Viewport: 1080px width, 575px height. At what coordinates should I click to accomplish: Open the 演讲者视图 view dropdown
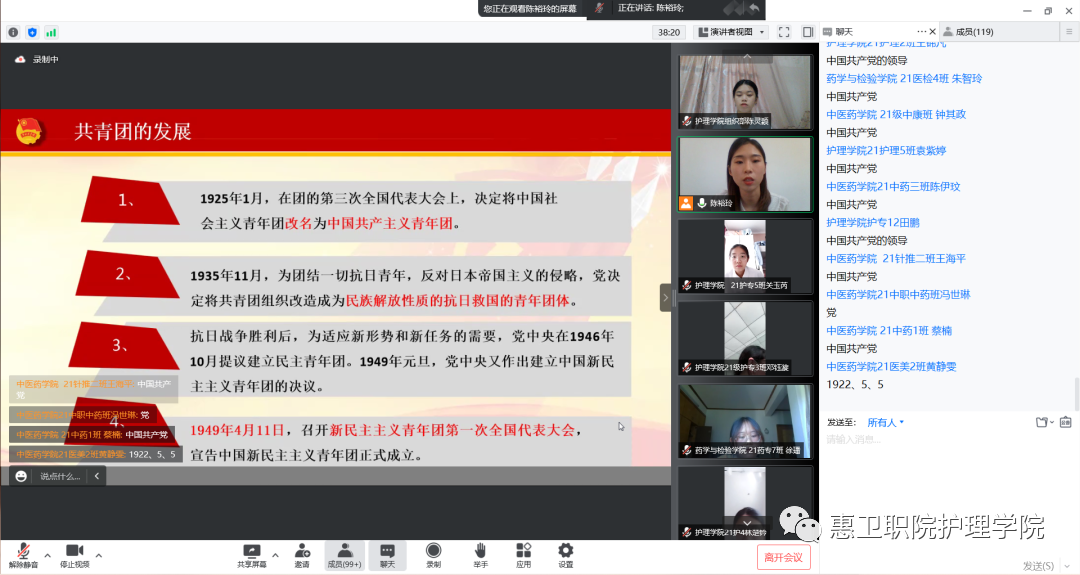click(732, 32)
